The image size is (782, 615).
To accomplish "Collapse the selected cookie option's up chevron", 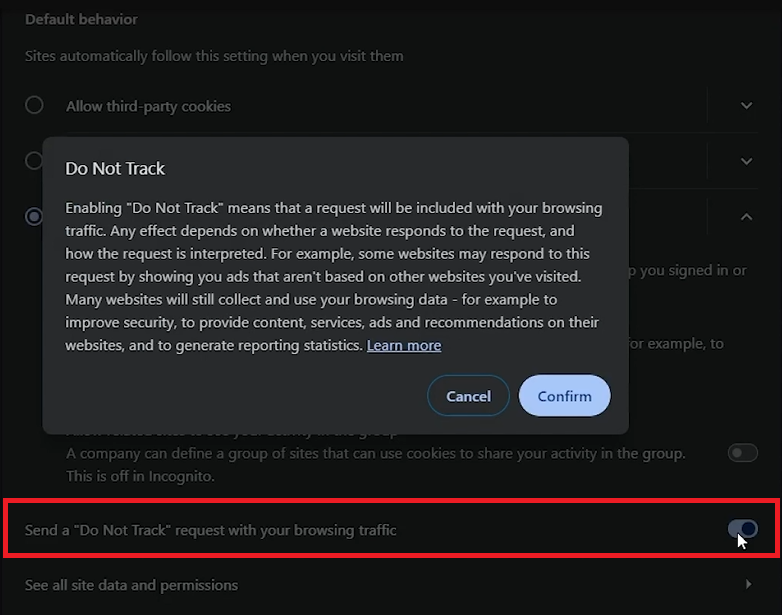I will pyautogui.click(x=746, y=216).
